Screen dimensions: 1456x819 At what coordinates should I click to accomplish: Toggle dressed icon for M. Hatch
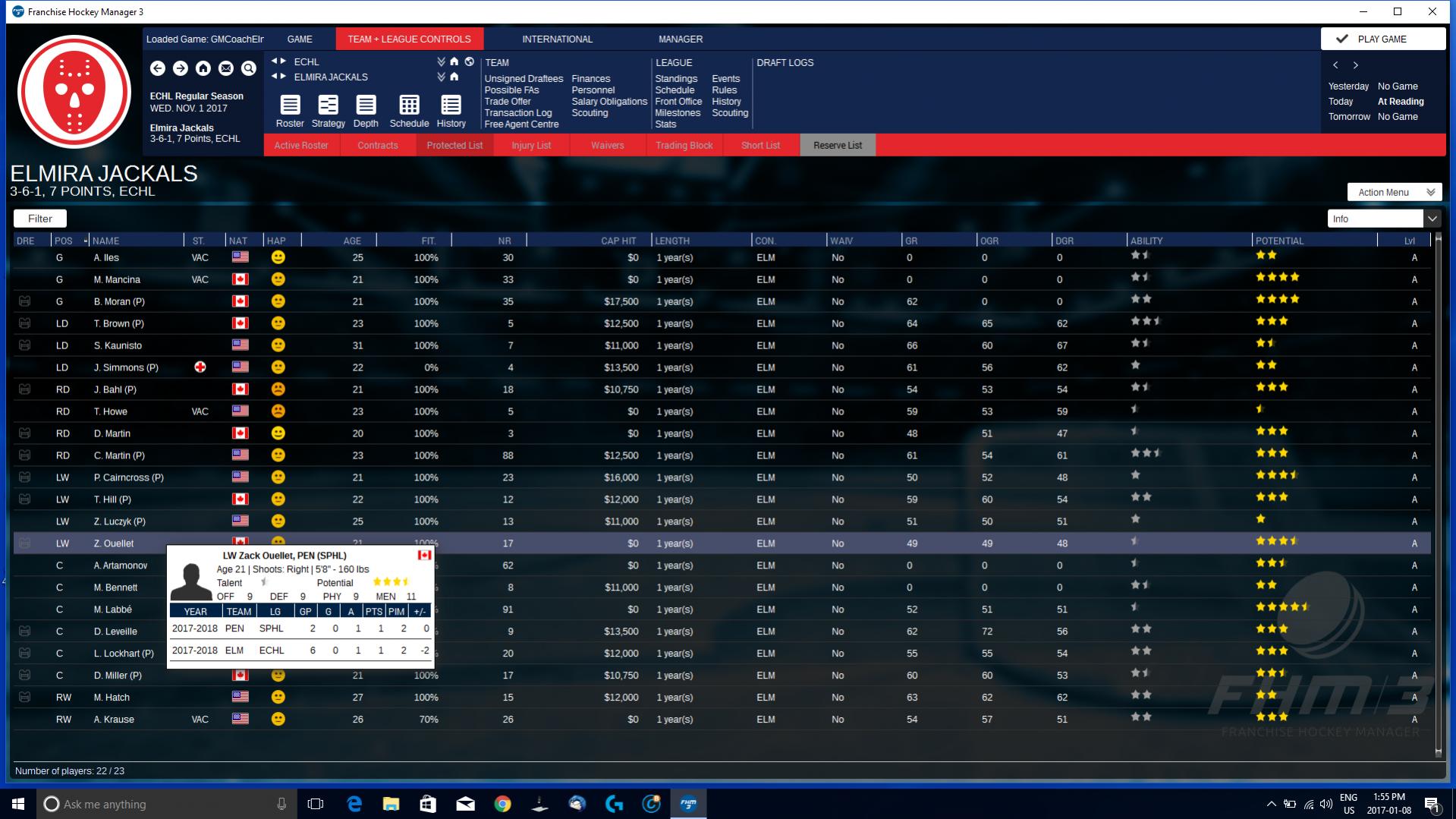pos(25,697)
